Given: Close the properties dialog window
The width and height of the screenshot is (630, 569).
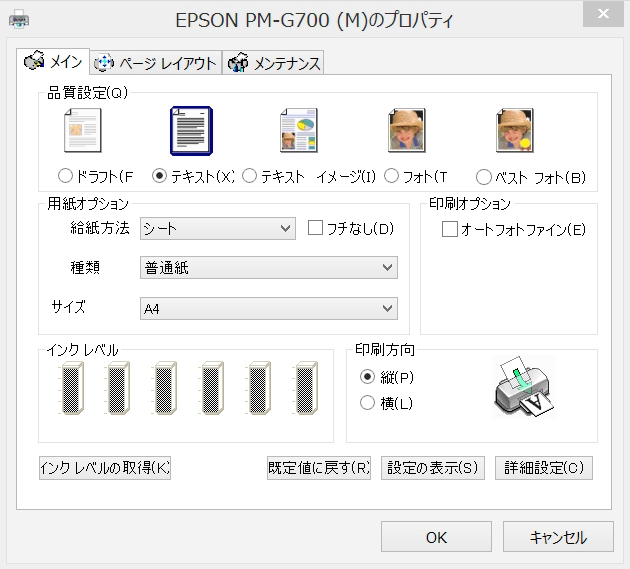Looking at the screenshot, I should coord(603,14).
